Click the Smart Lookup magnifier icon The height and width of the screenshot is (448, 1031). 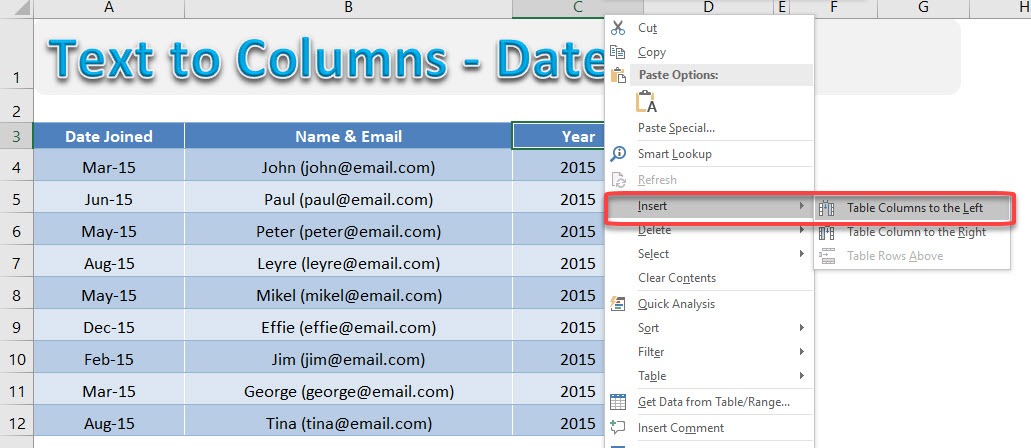point(618,154)
